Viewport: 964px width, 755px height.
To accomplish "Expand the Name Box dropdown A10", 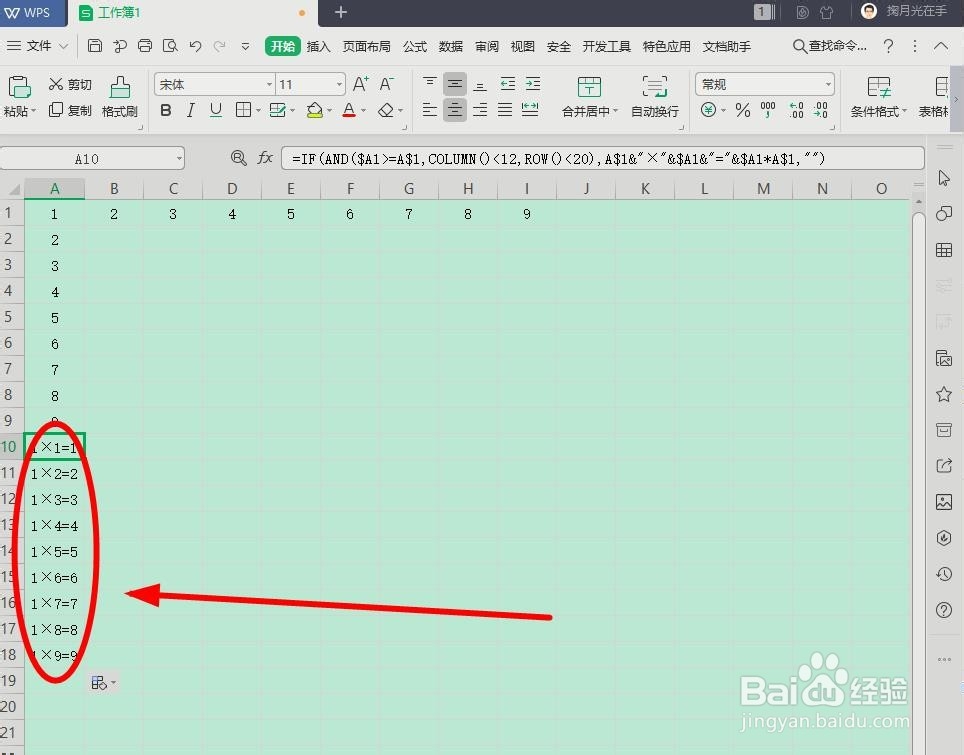I will click(x=179, y=159).
